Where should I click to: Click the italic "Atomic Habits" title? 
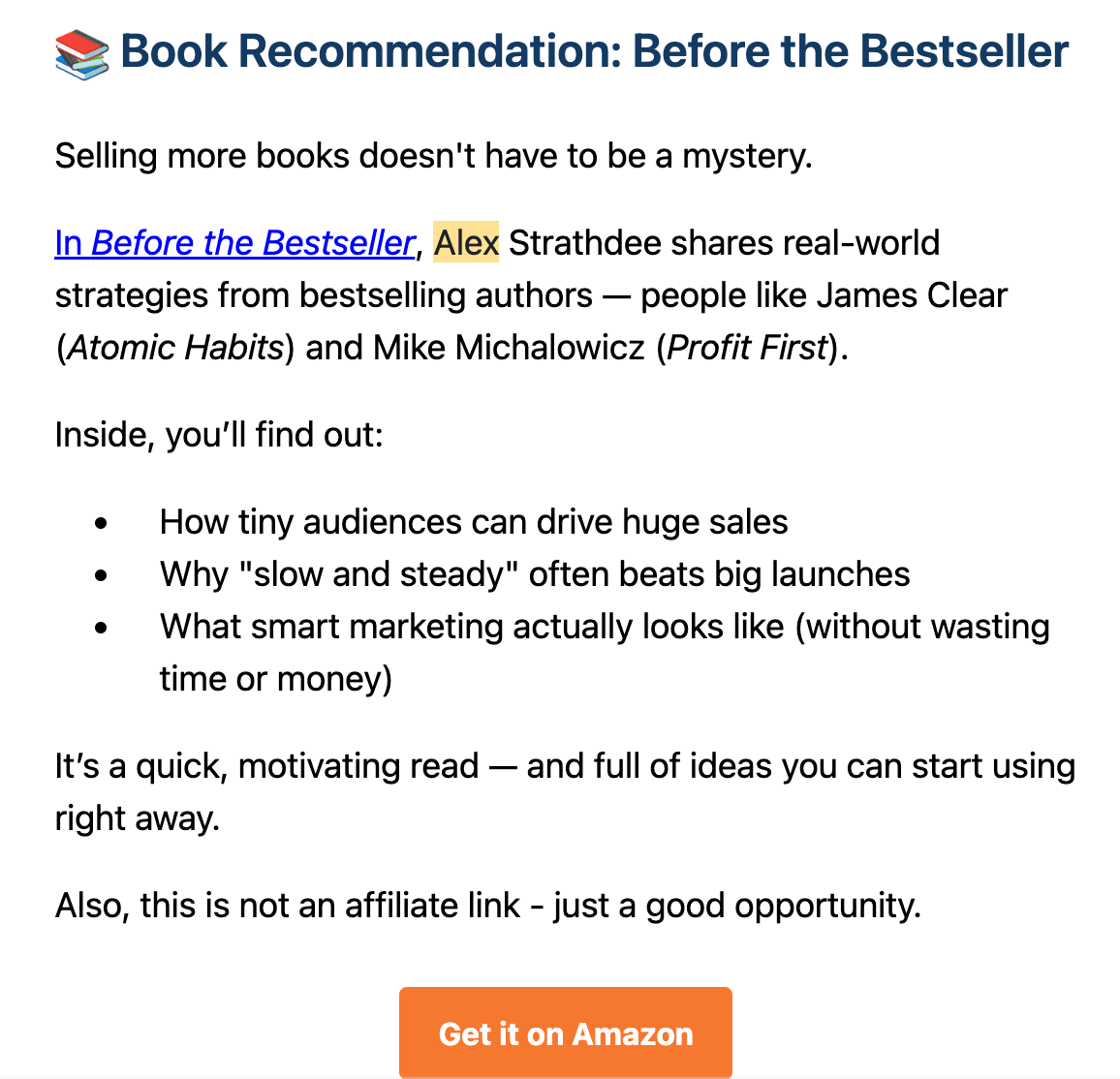pyautogui.click(x=174, y=347)
